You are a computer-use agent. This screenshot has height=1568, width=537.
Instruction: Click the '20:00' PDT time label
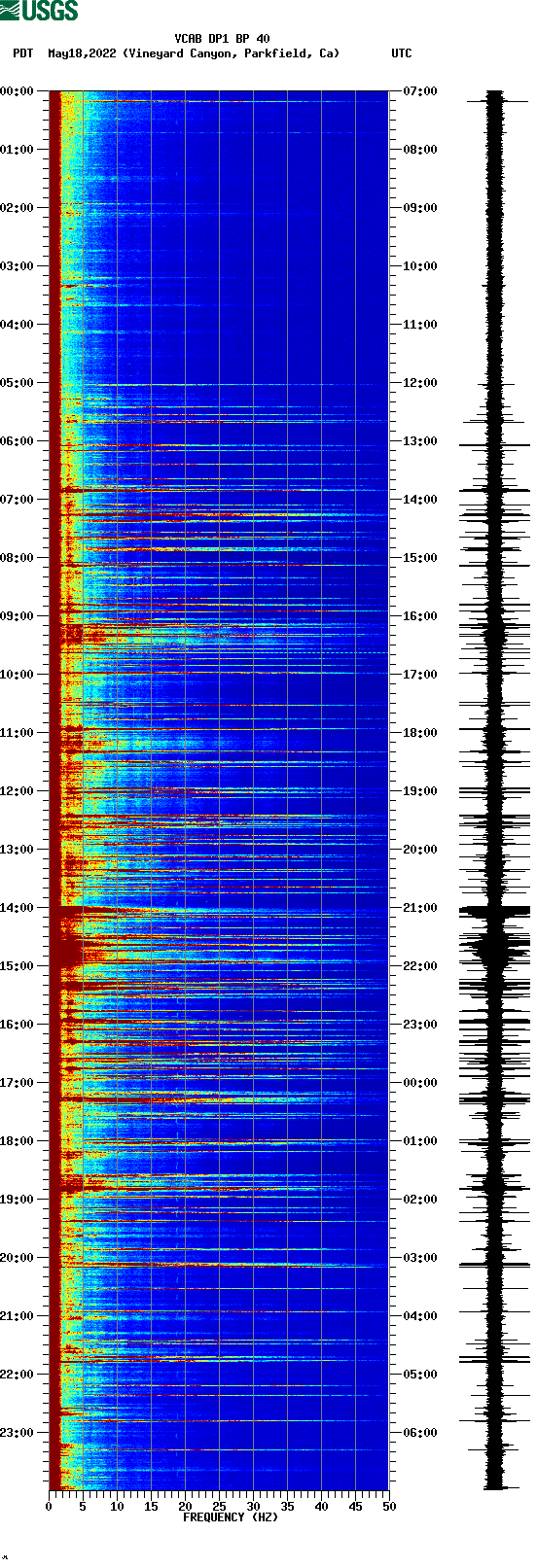tap(18, 1258)
